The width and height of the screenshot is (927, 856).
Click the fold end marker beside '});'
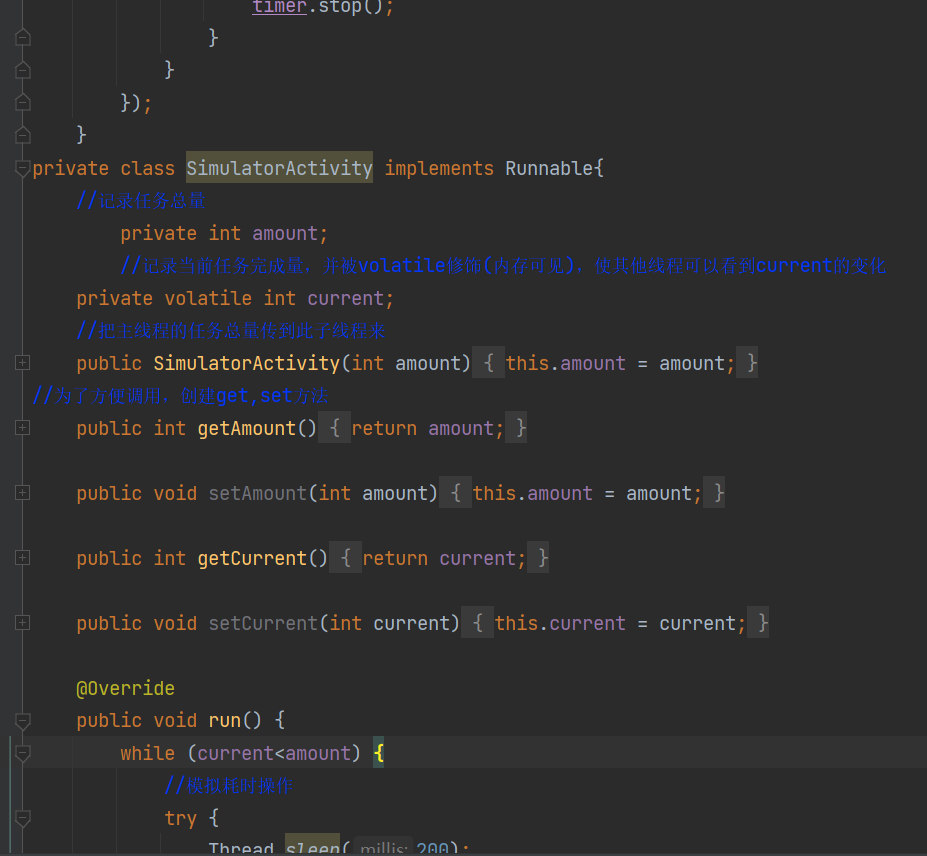click(22, 103)
